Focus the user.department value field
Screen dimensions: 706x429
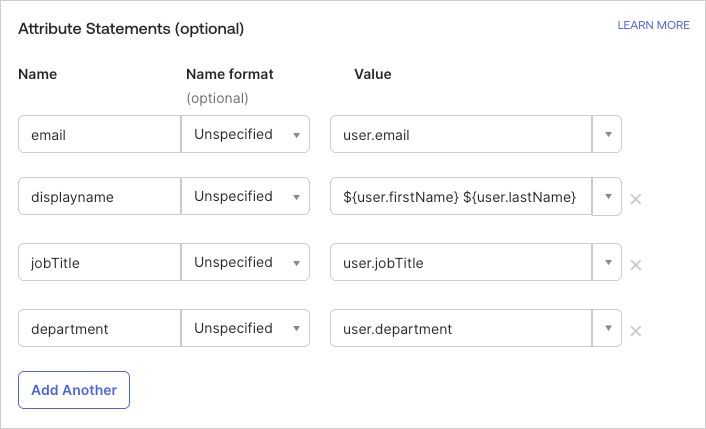[x=461, y=329]
